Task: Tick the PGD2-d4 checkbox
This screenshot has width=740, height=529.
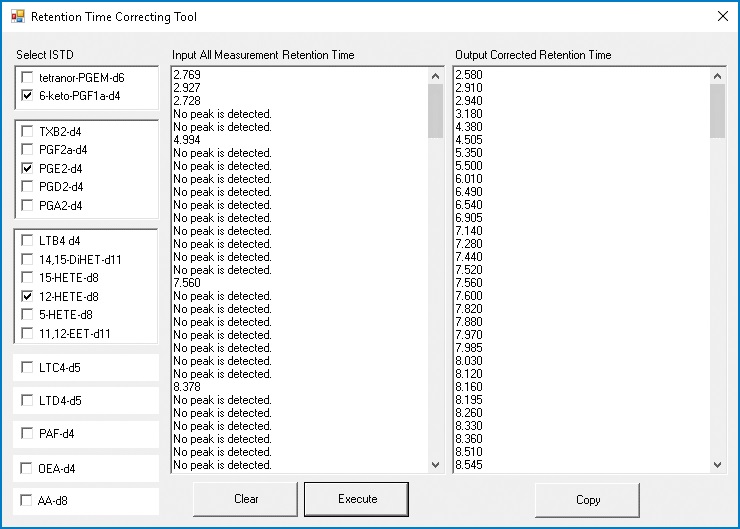Action: [x=27, y=187]
